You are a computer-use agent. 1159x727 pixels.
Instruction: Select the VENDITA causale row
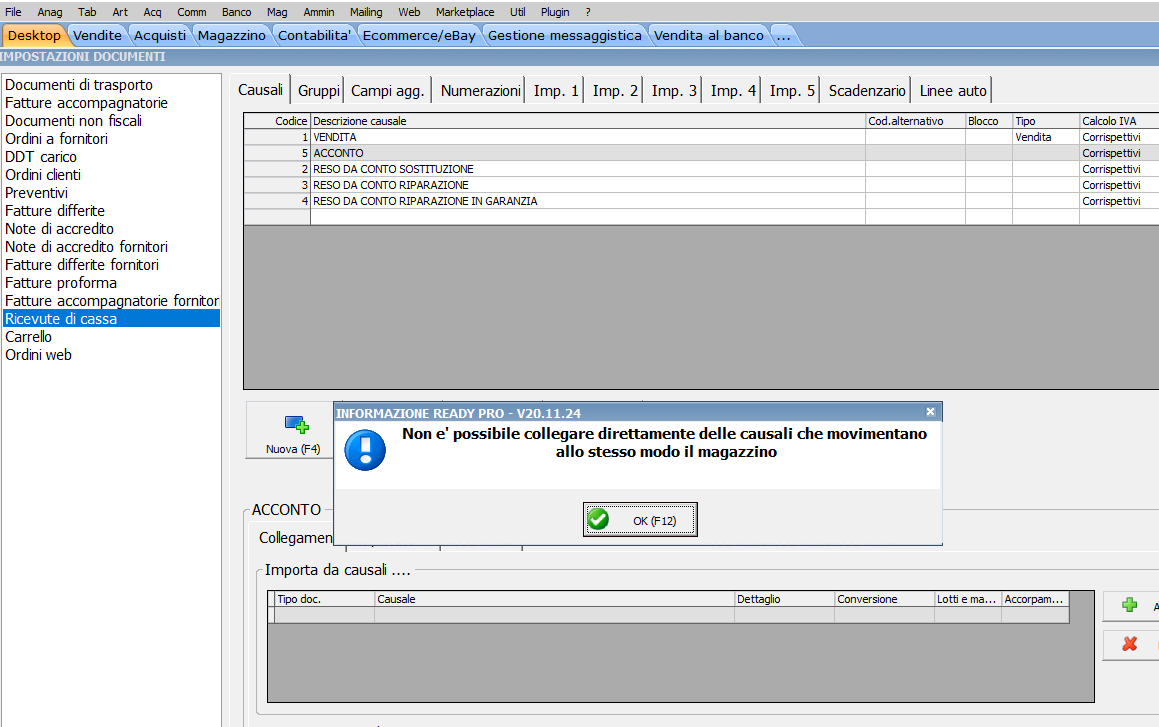701,137
